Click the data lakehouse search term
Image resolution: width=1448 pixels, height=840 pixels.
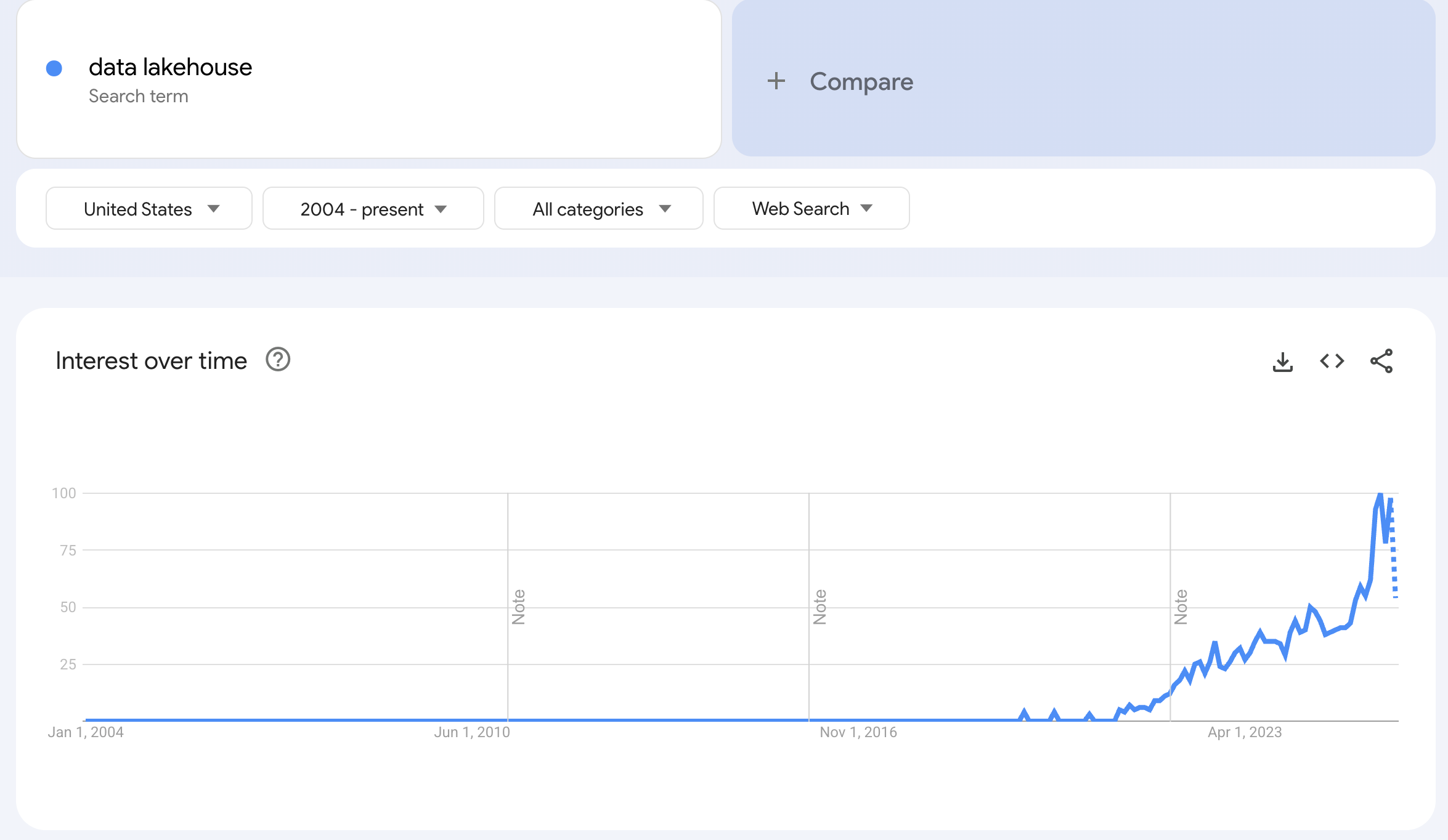170,67
